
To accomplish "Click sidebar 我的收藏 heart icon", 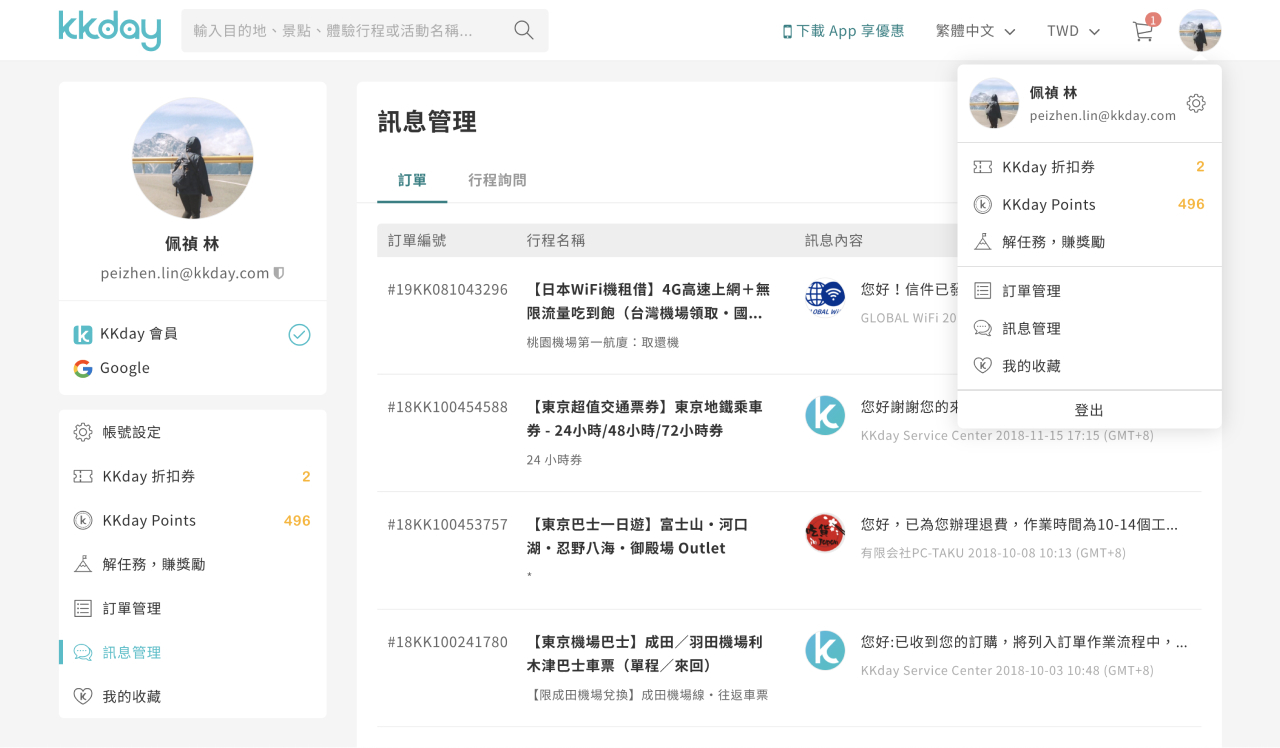I will tap(83, 696).
